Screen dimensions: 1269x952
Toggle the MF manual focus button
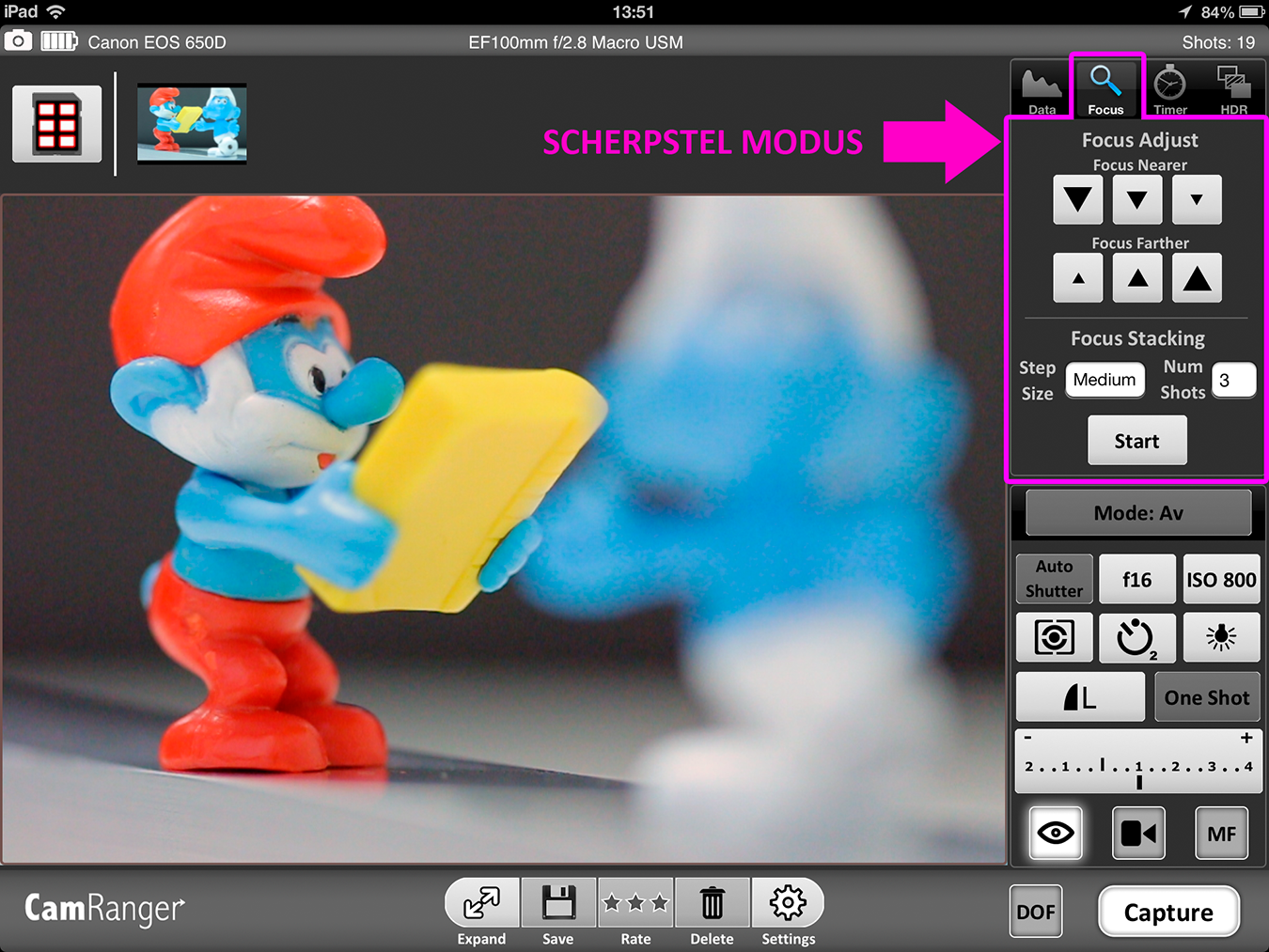click(1221, 833)
